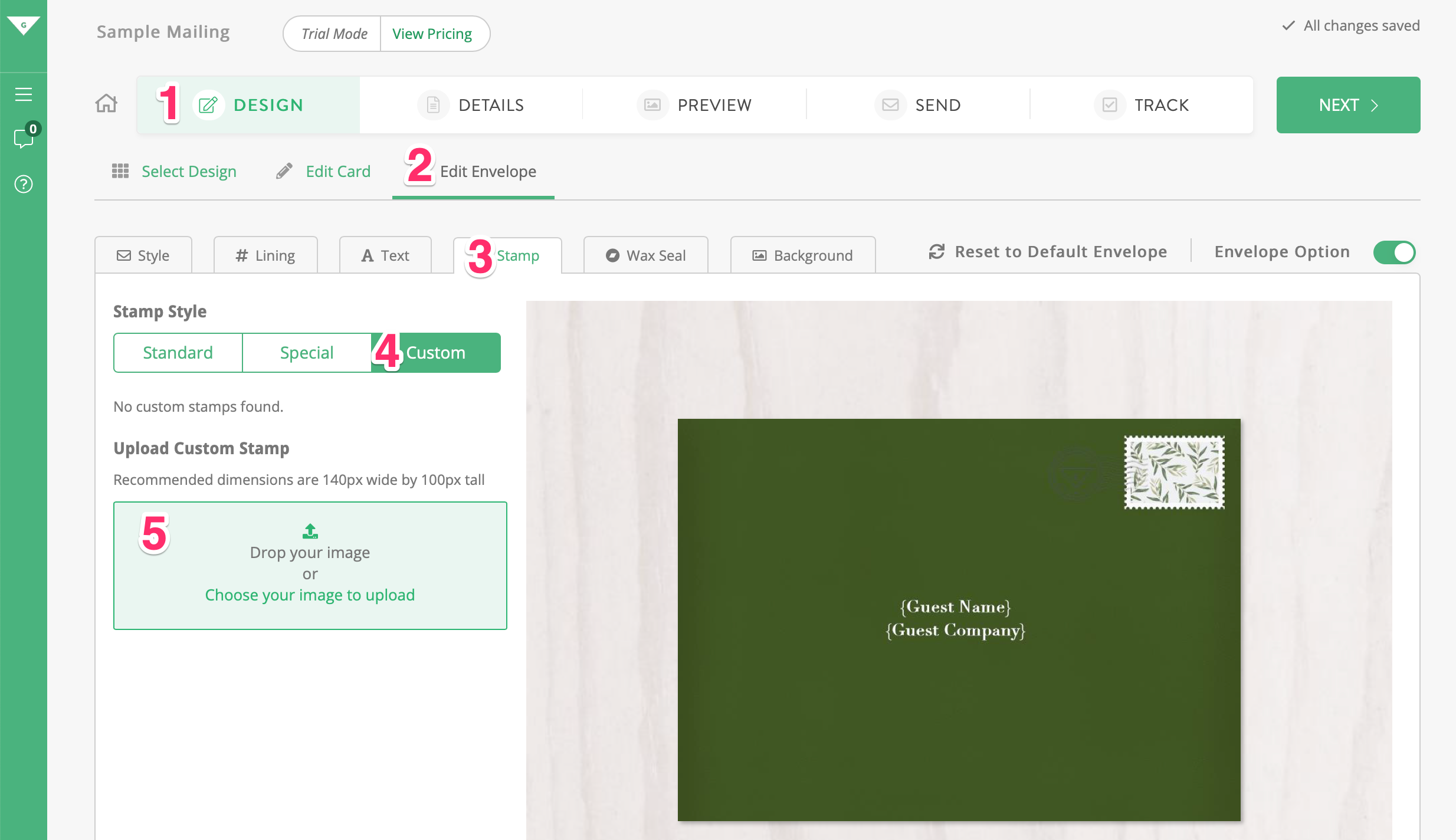The height and width of the screenshot is (840, 1456).
Task: Go to the SEND step
Action: coord(918,105)
